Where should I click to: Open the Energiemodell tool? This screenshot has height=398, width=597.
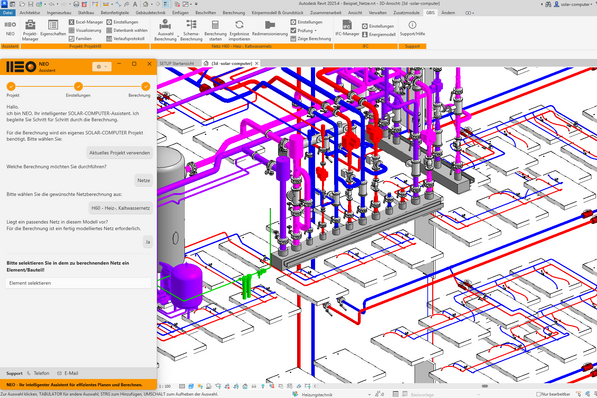(x=379, y=34)
